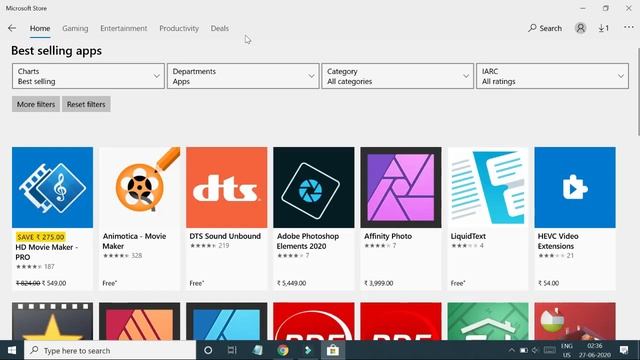This screenshot has height=360, width=640.
Task: Switch to the Gaming tab
Action: click(x=75, y=28)
